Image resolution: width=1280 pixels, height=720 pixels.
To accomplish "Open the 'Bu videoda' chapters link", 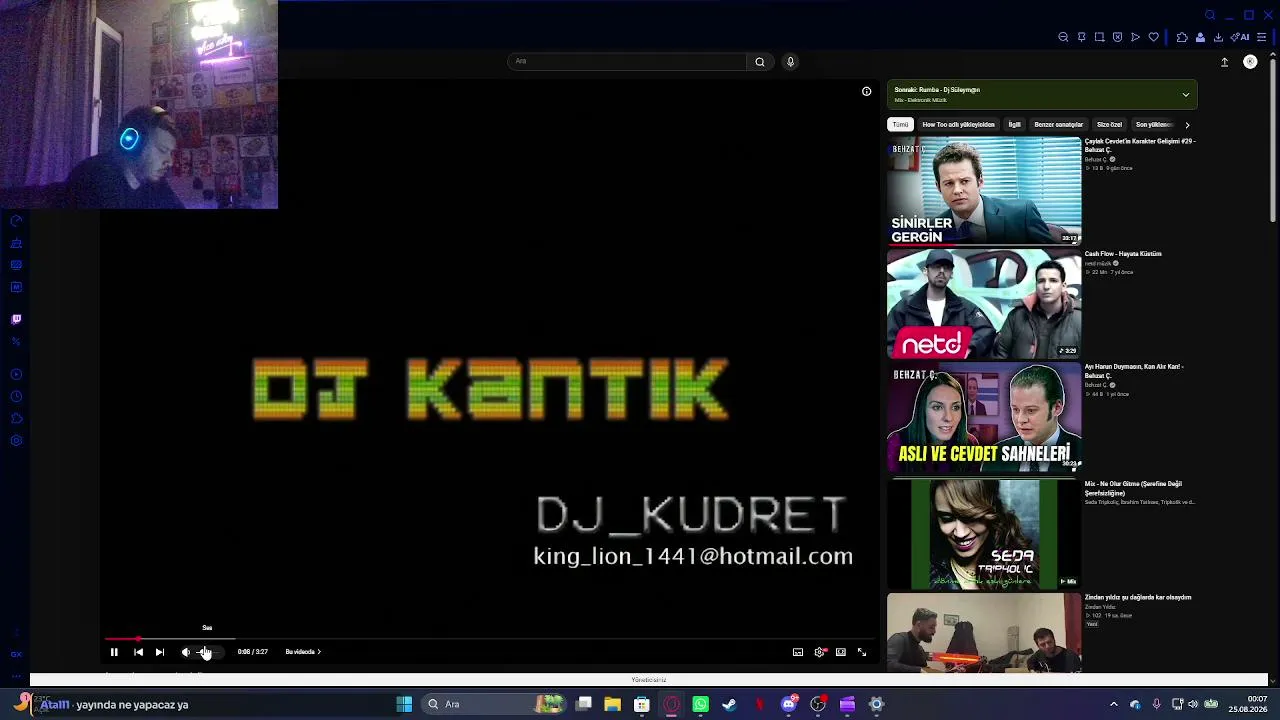I will click(302, 652).
